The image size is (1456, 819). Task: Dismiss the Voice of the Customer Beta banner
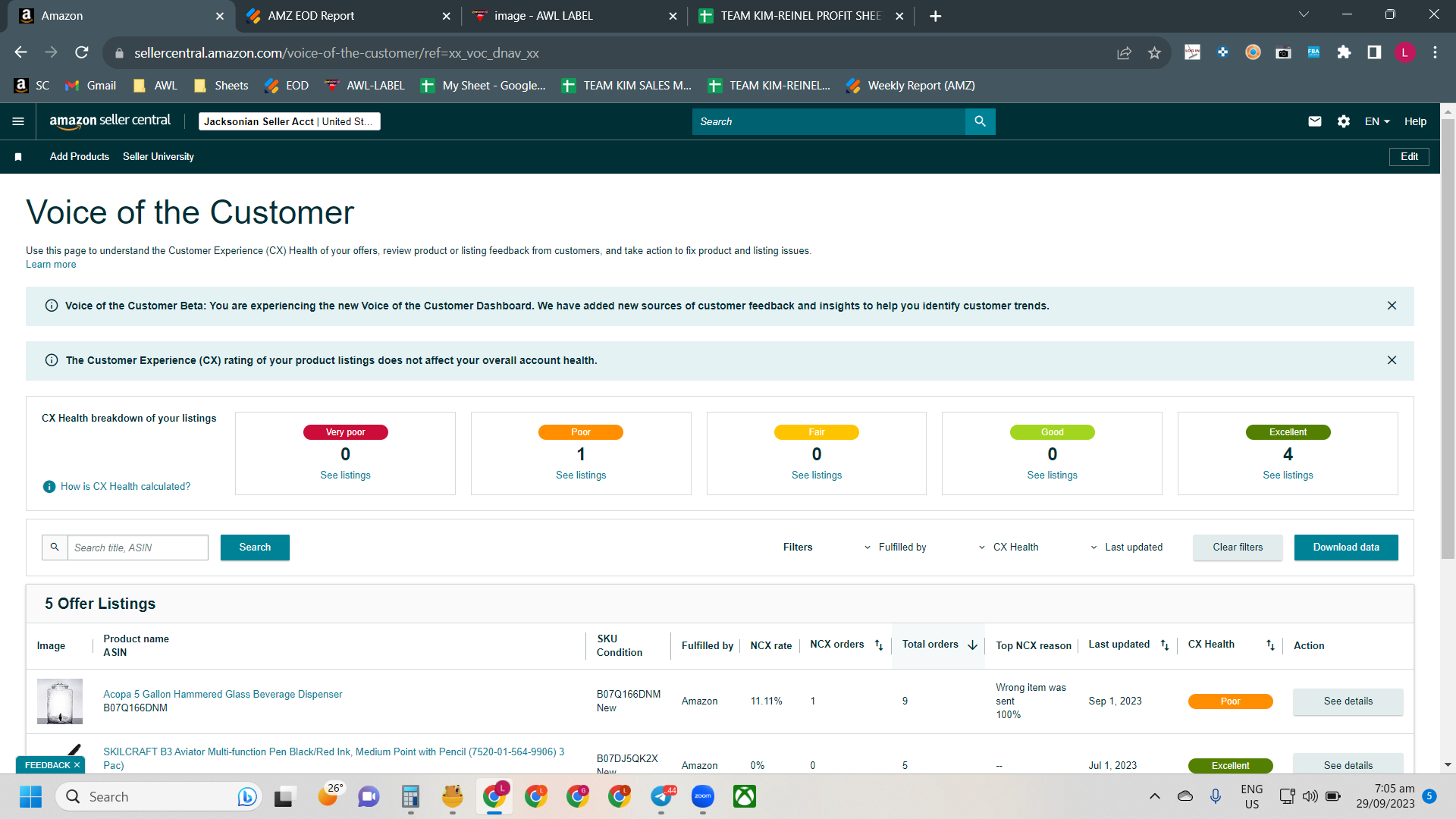[x=1392, y=306]
